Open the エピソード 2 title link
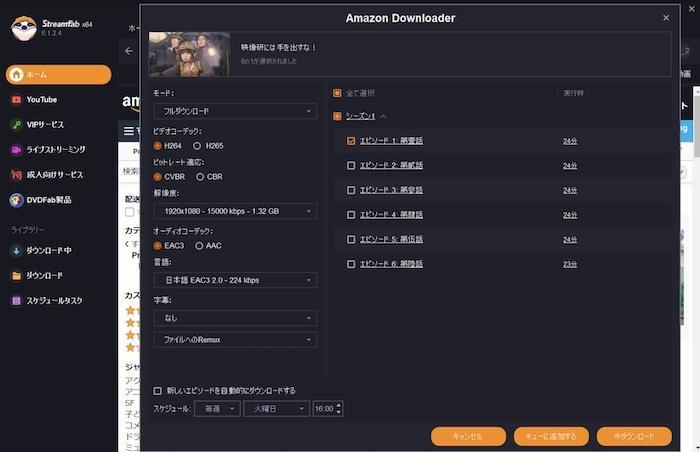This screenshot has width=700, height=452. click(x=391, y=166)
